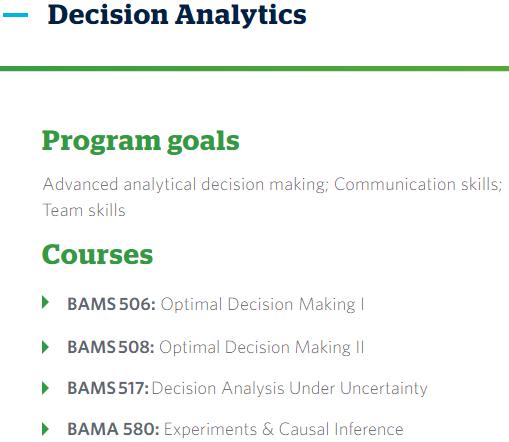Screen dimensions: 509x442
Task: Select the Courses heading
Action: click(97, 254)
